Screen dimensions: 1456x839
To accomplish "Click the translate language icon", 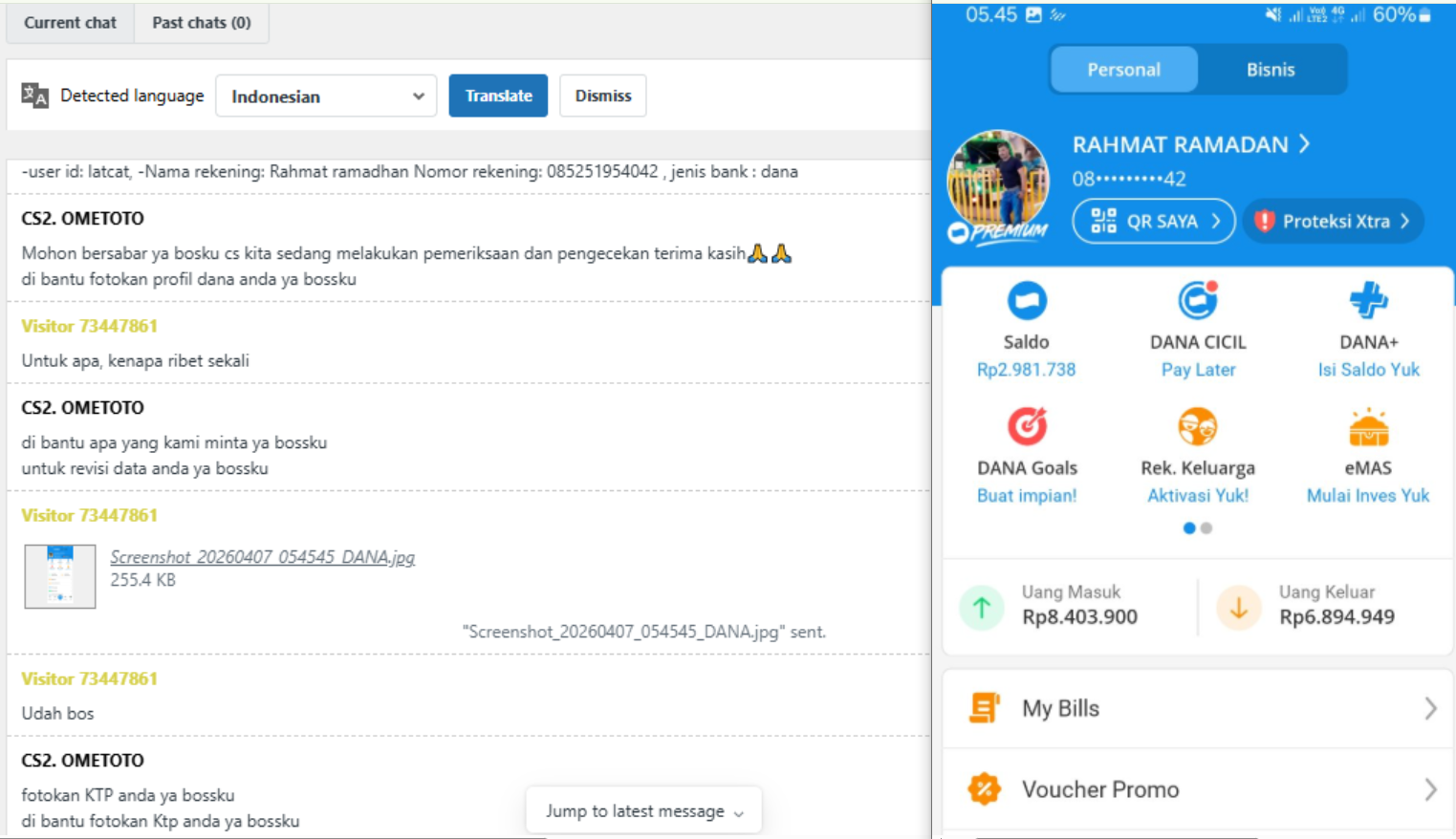I will coord(35,96).
